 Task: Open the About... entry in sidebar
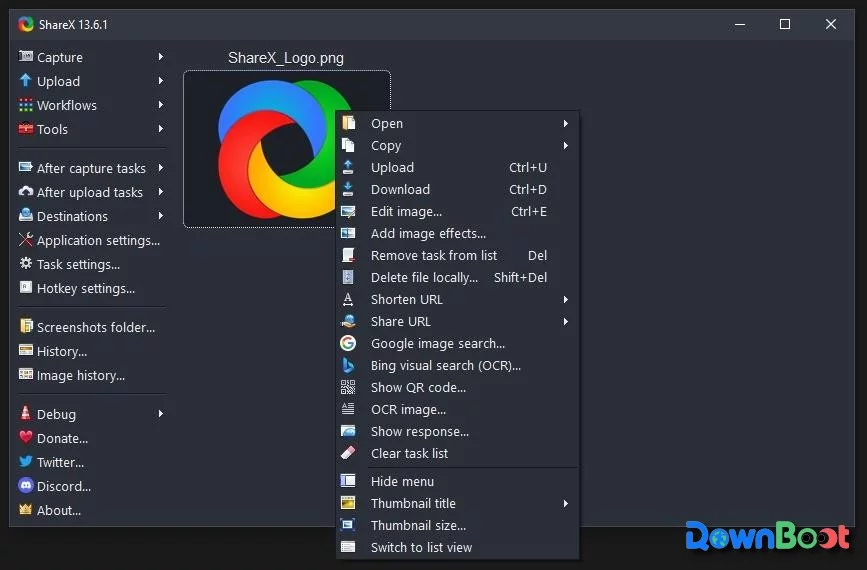90,510
